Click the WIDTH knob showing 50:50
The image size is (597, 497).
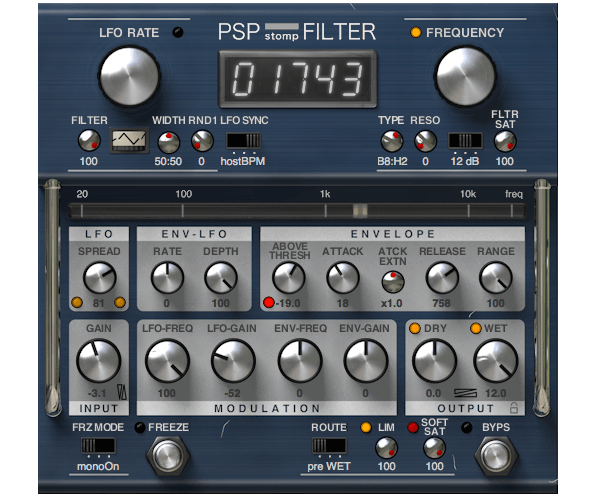[x=168, y=142]
